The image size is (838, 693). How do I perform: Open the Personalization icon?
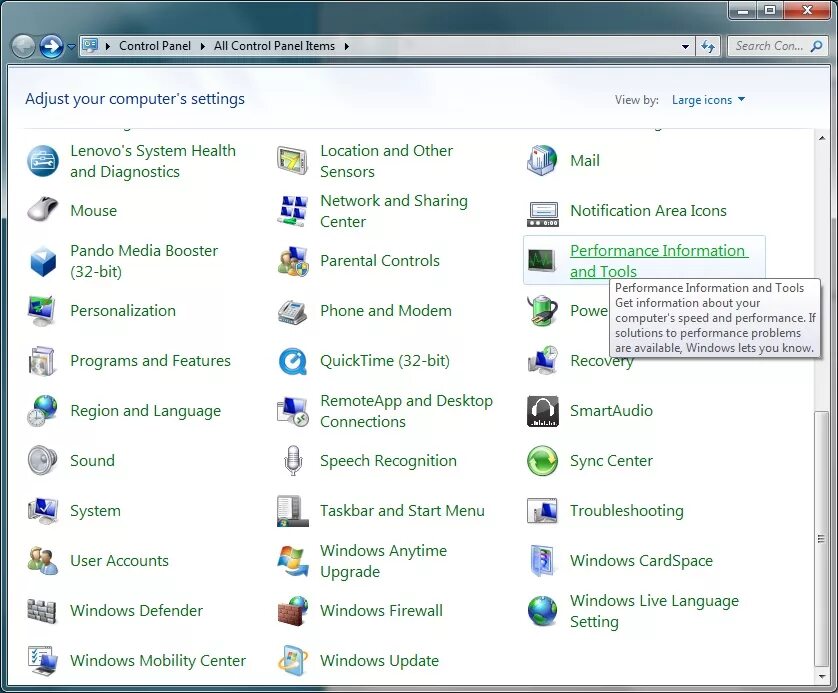[42, 310]
